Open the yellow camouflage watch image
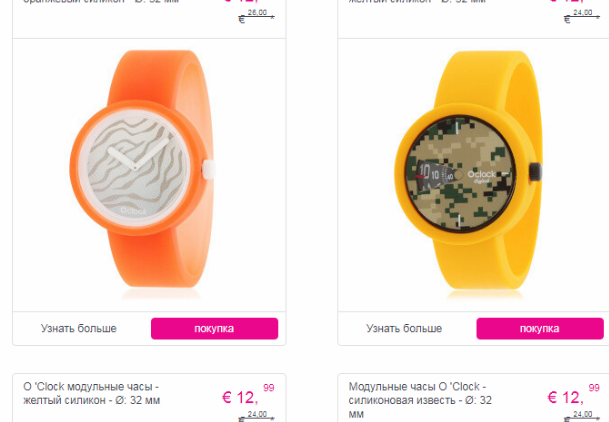Image resolution: width=609 pixels, height=422 pixels. [x=468, y=173]
